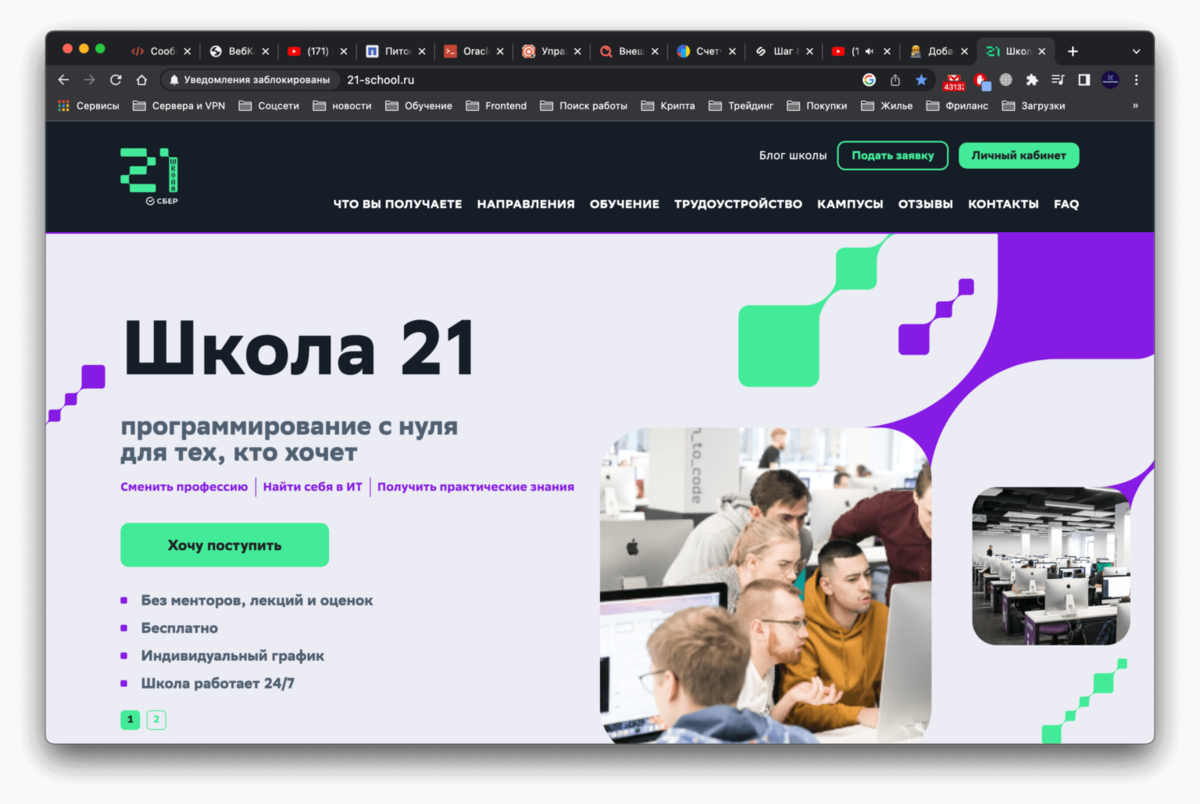
Task: Switch to the Упра tab
Action: click(x=551, y=51)
